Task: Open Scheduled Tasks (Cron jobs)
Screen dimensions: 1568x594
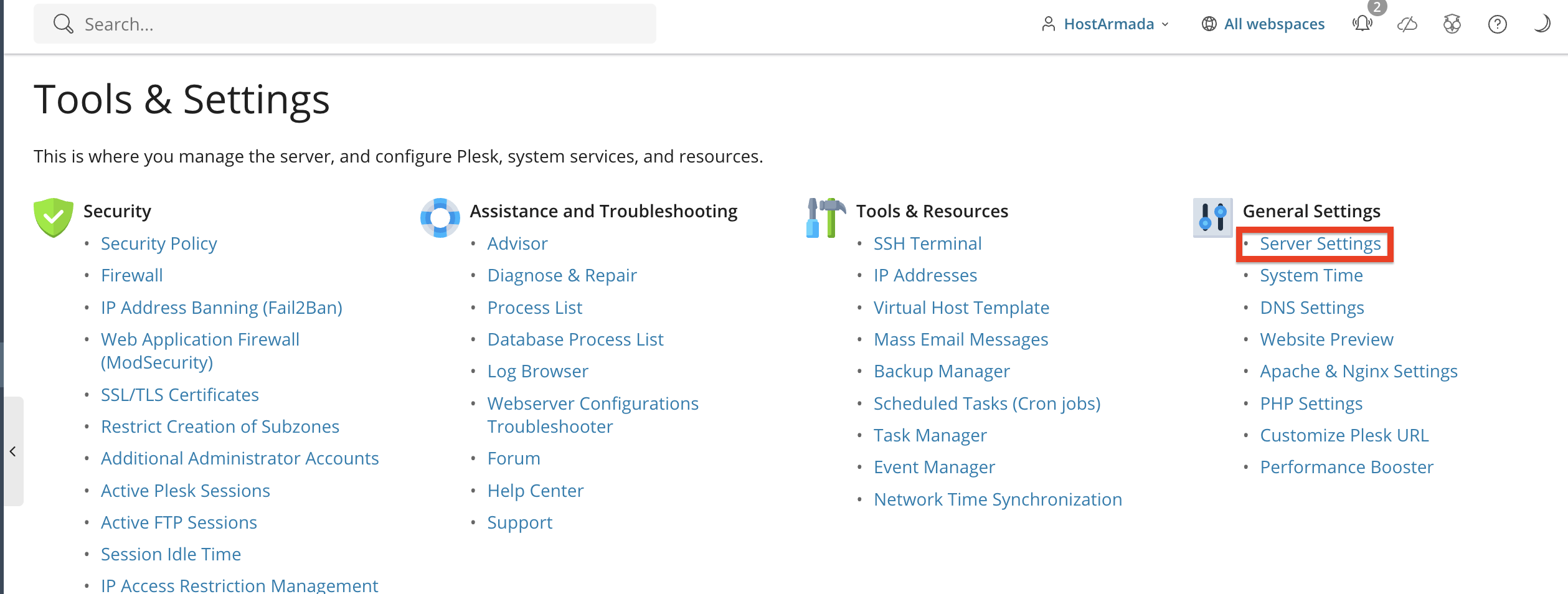Action: (x=987, y=403)
